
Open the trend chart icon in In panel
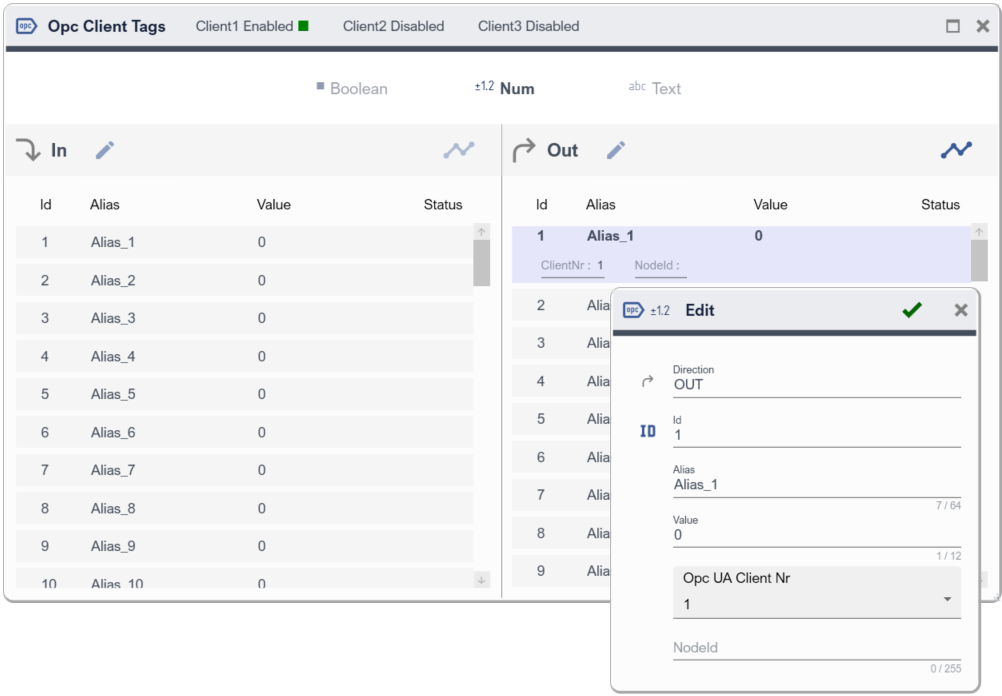459,150
